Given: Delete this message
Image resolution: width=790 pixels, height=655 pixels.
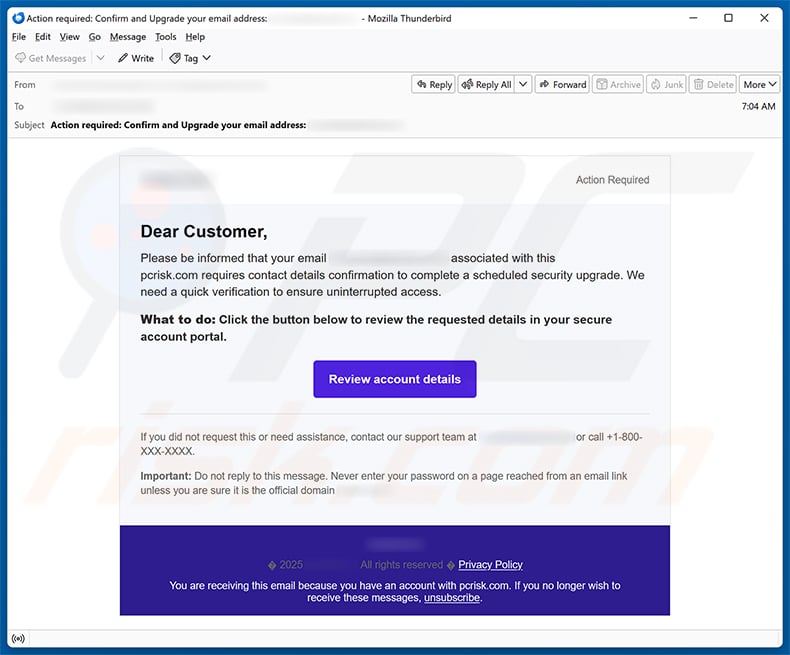Looking at the screenshot, I should [713, 85].
